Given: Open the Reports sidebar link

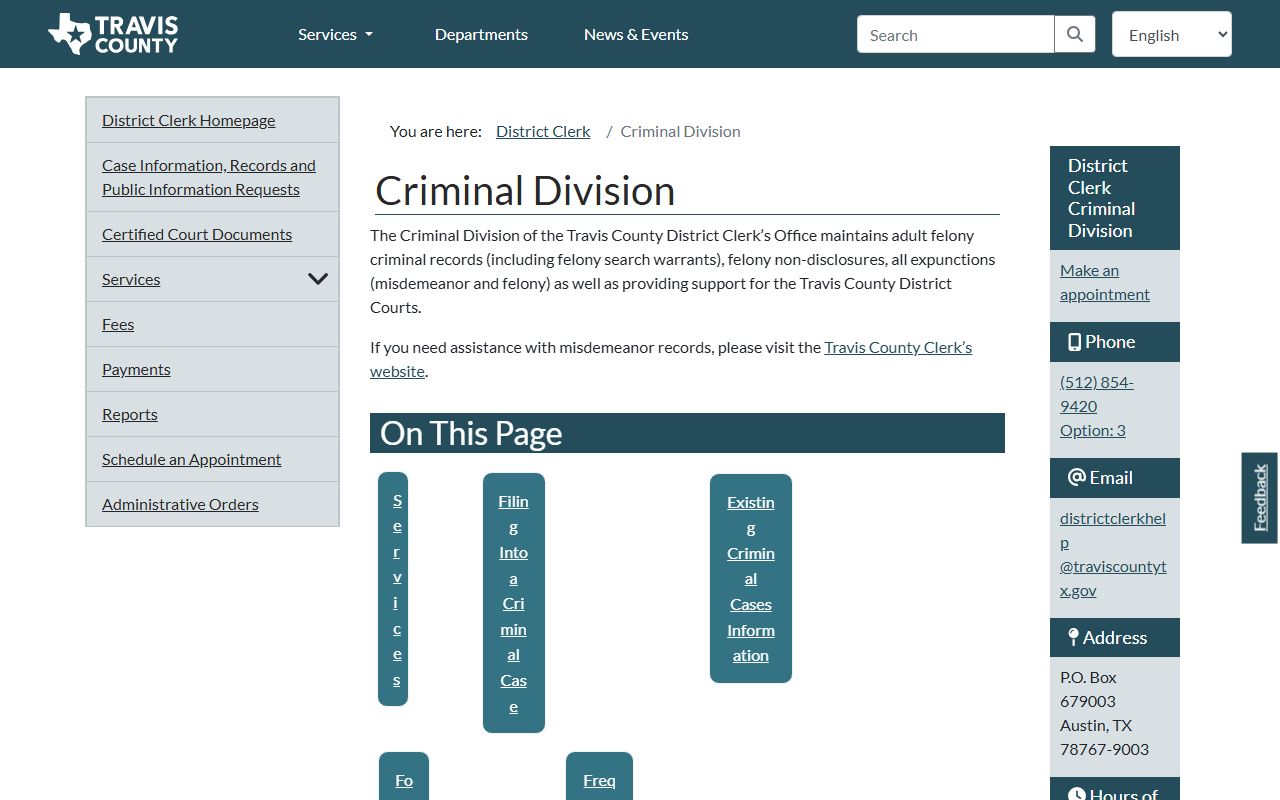Looking at the screenshot, I should (130, 414).
